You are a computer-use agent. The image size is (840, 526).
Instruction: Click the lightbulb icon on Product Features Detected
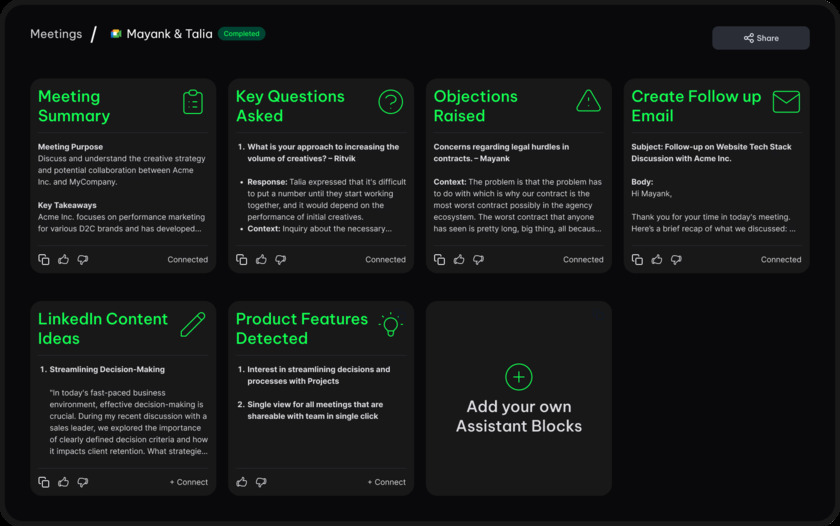pos(390,324)
